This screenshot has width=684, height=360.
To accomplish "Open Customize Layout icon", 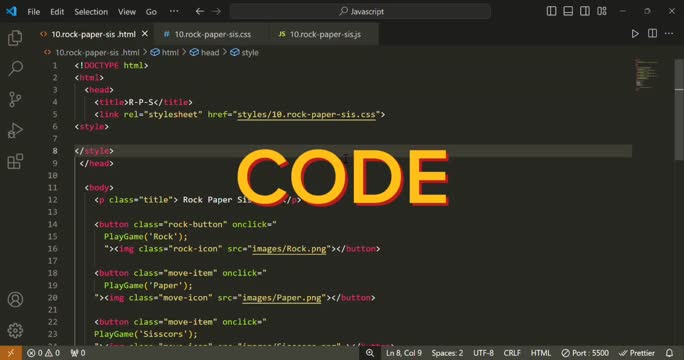I will [602, 11].
